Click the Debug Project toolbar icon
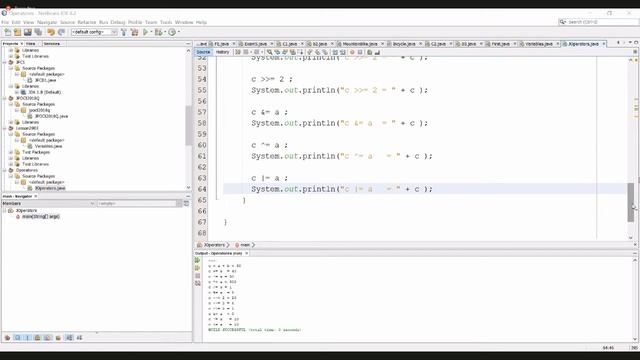Viewport: 640px width, 360px height. click(x=158, y=32)
